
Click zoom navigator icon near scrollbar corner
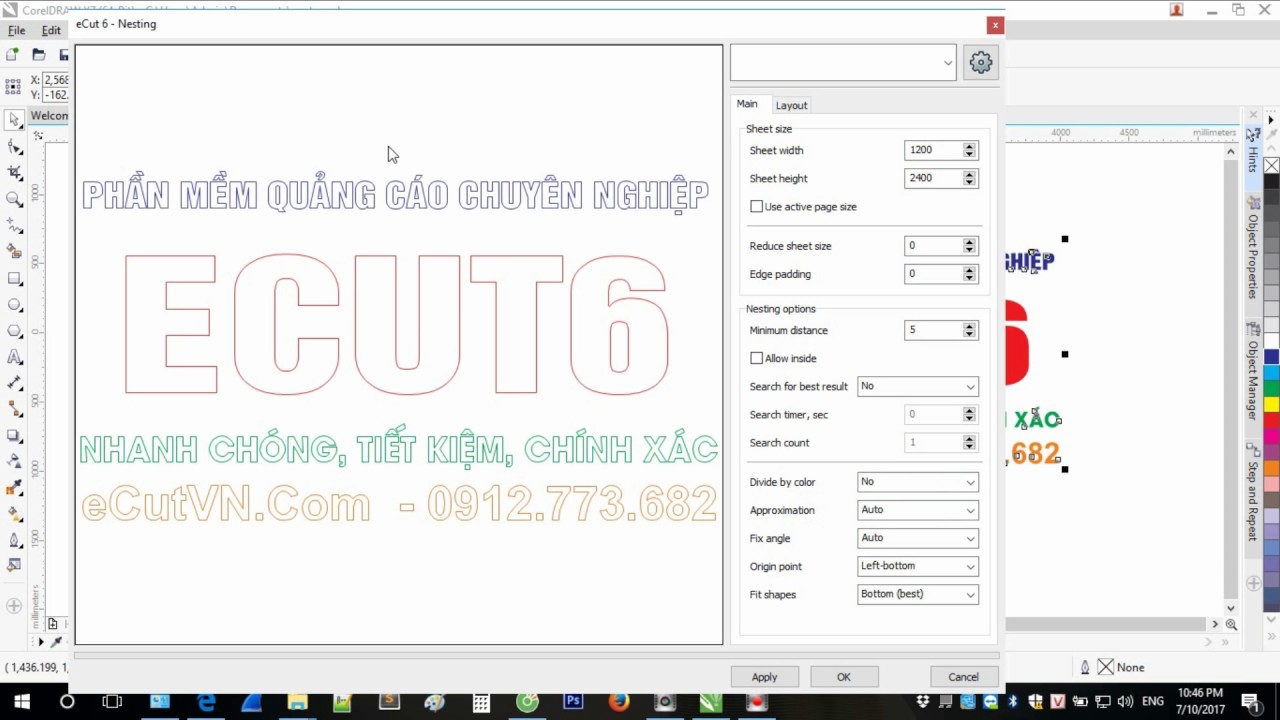pyautogui.click(x=1231, y=624)
